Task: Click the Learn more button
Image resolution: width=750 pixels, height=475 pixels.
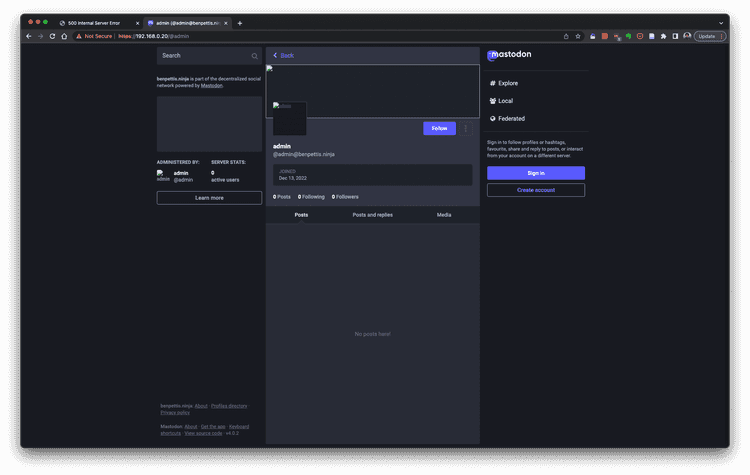Action: tap(209, 198)
